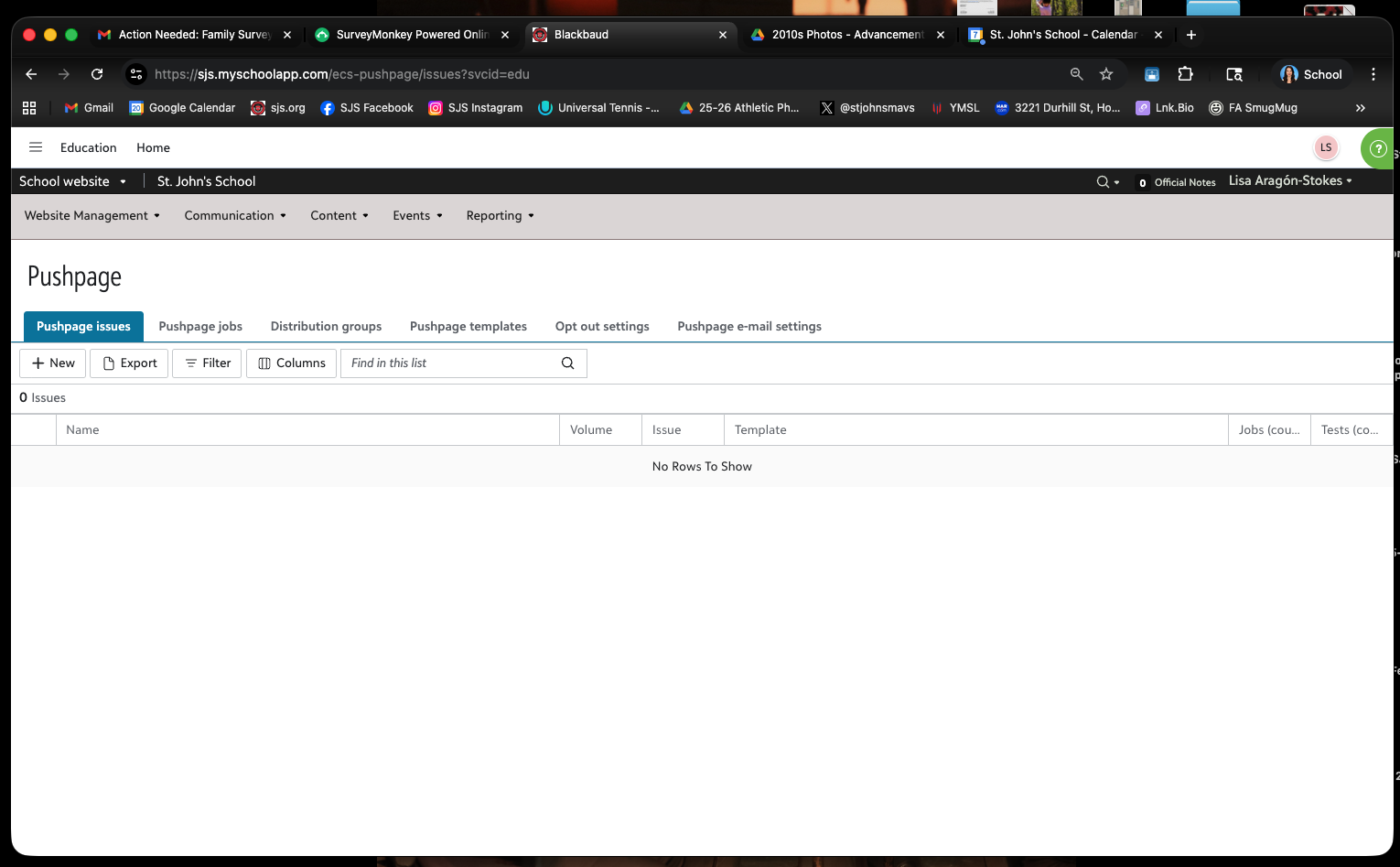This screenshot has width=1400, height=867.
Task: Open the Lnk.Bio bookmark
Action: [1165, 108]
